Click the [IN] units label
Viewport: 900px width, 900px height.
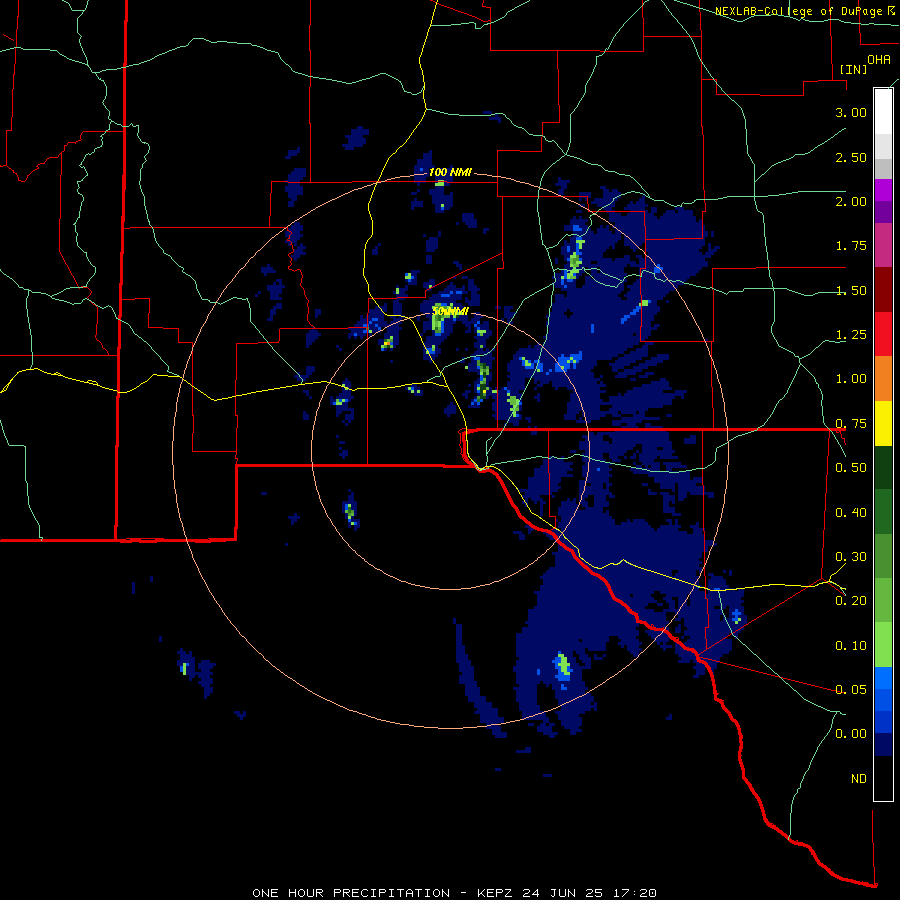click(853, 69)
